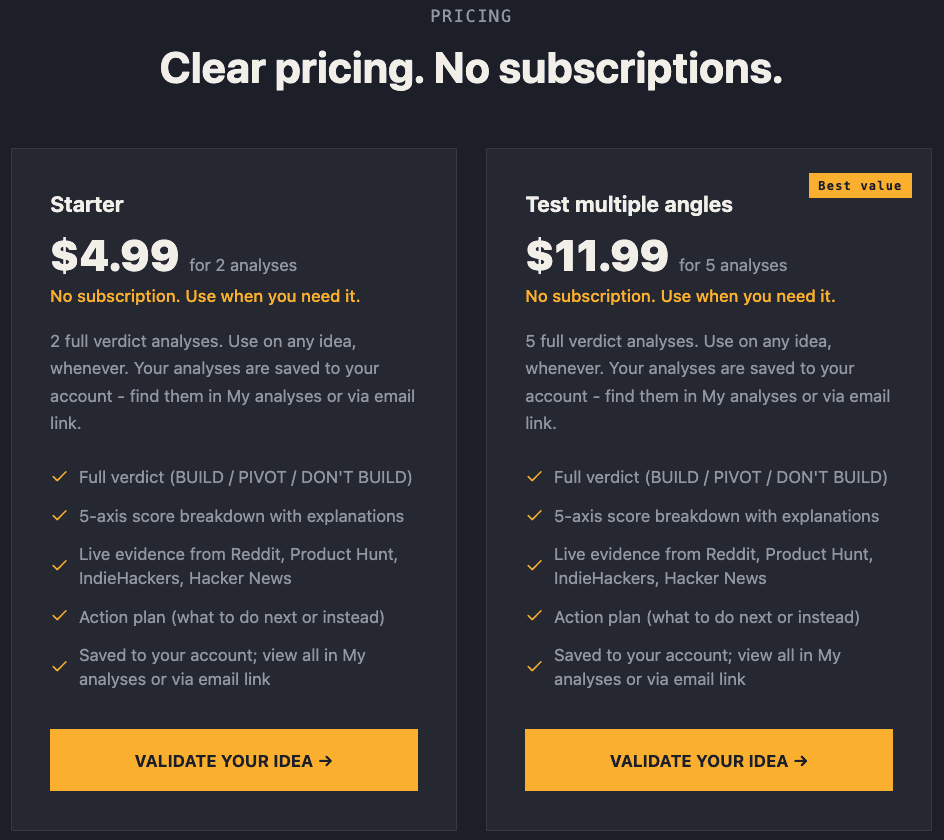Click Saved to account checkmark in Test multiple angles
This screenshot has width=944, height=840.
[x=535, y=667]
